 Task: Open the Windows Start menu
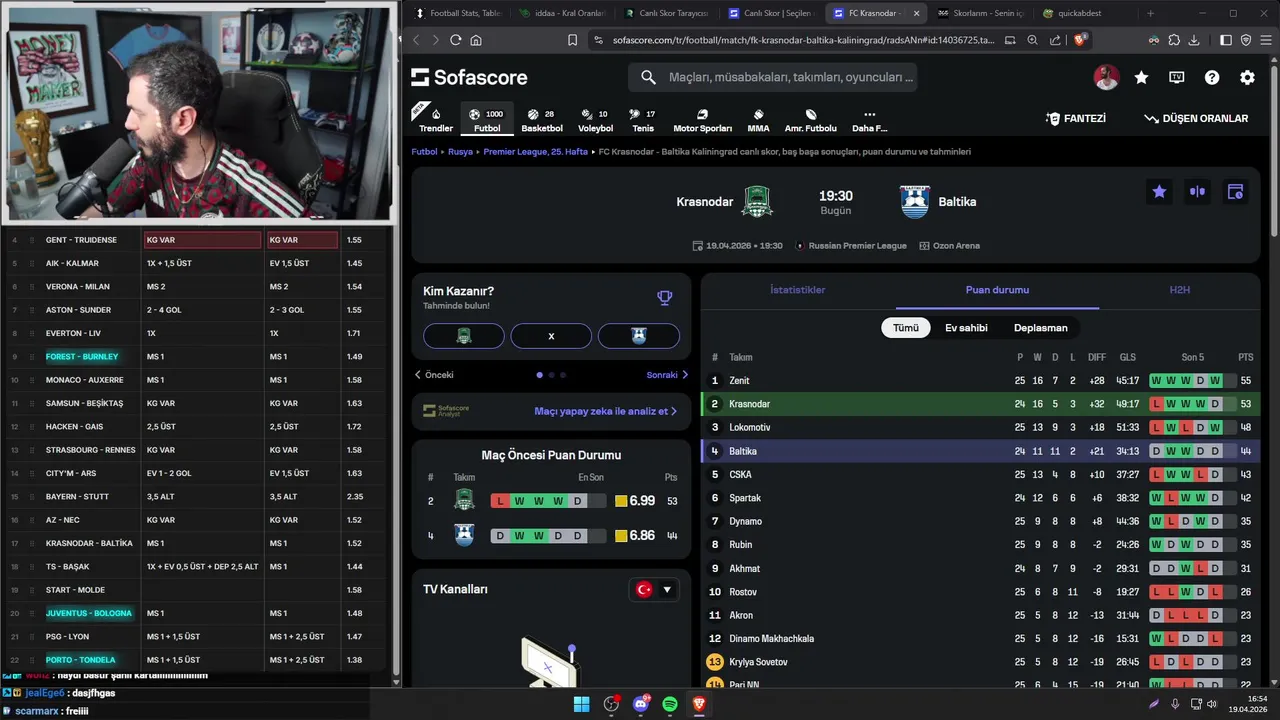pyautogui.click(x=581, y=704)
